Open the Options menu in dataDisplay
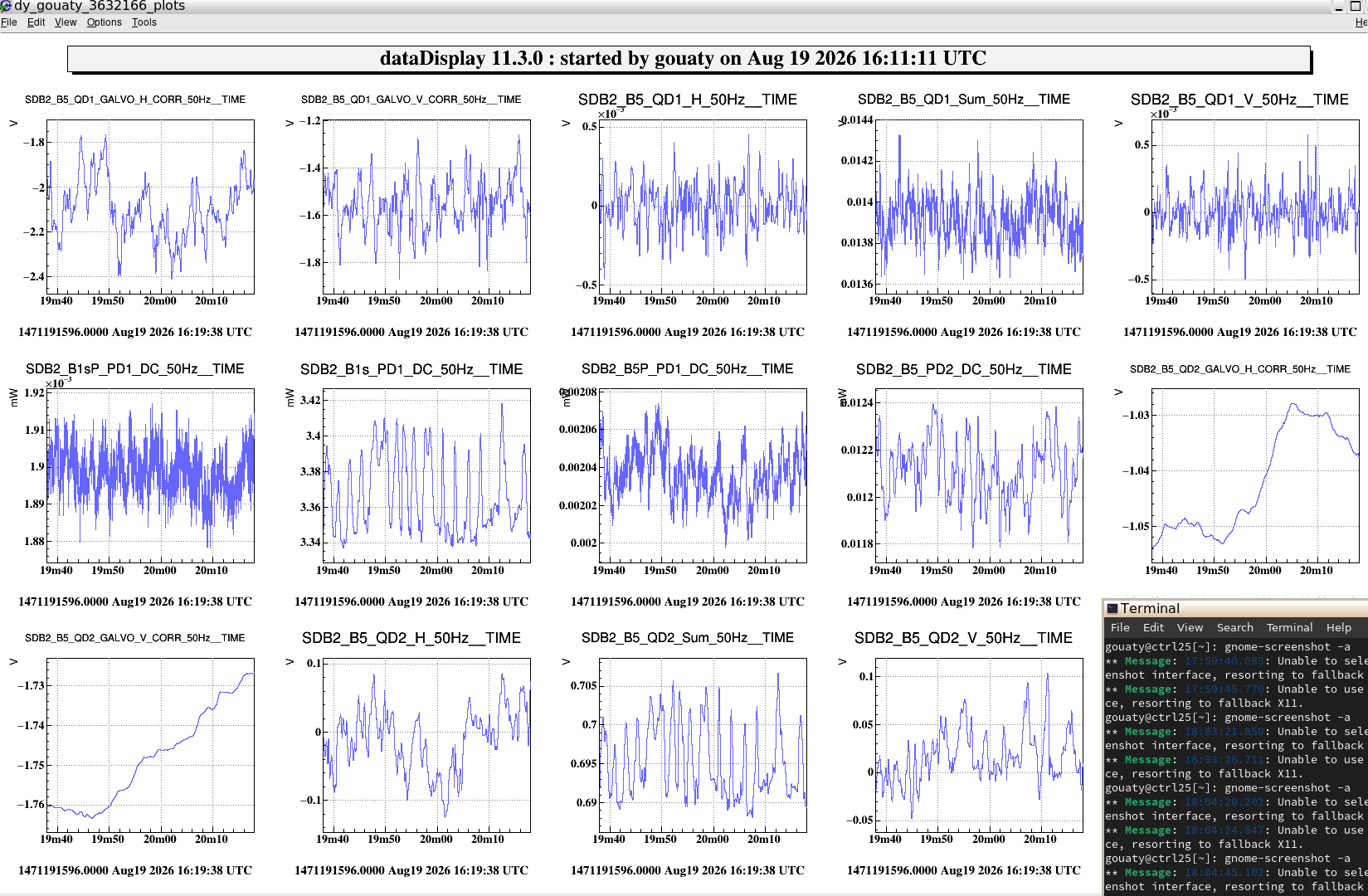This screenshot has height=896, width=1368. (105, 22)
